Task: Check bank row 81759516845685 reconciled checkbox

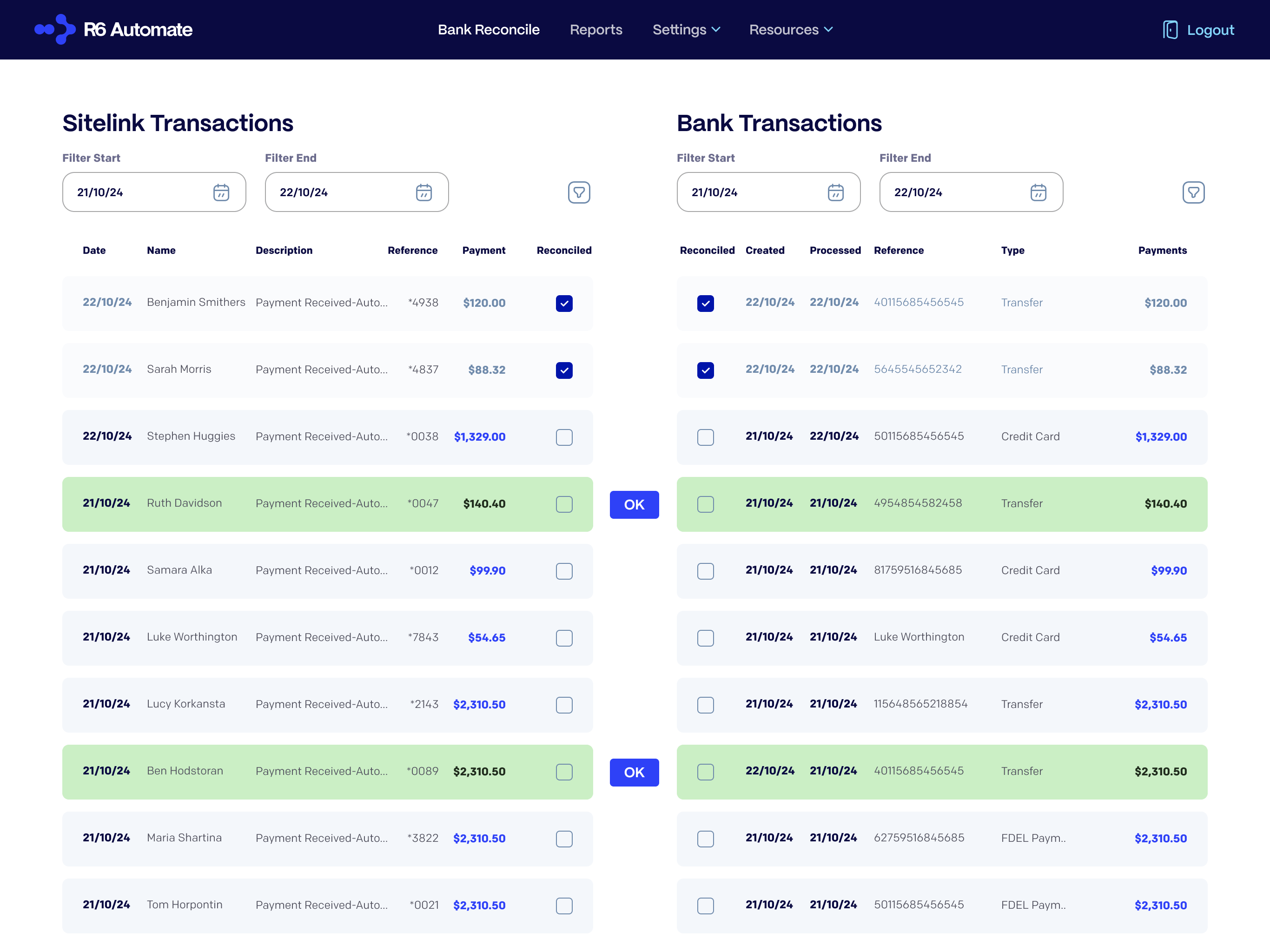Action: (705, 571)
